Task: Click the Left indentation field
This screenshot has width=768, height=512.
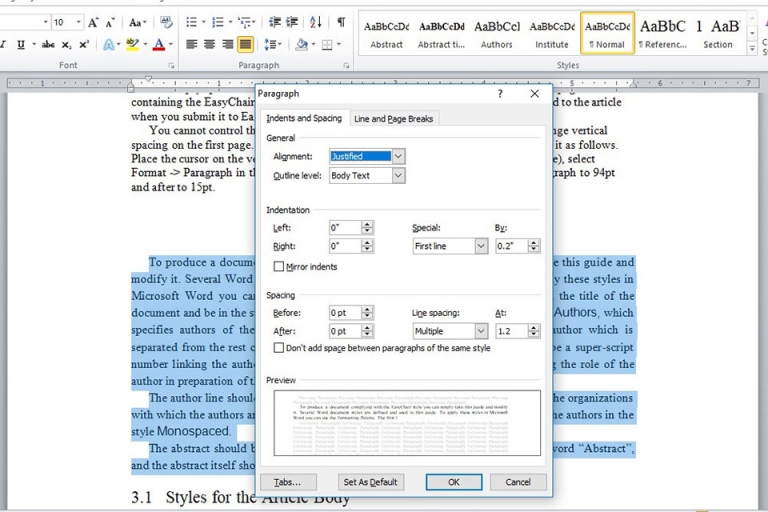Action: point(345,227)
